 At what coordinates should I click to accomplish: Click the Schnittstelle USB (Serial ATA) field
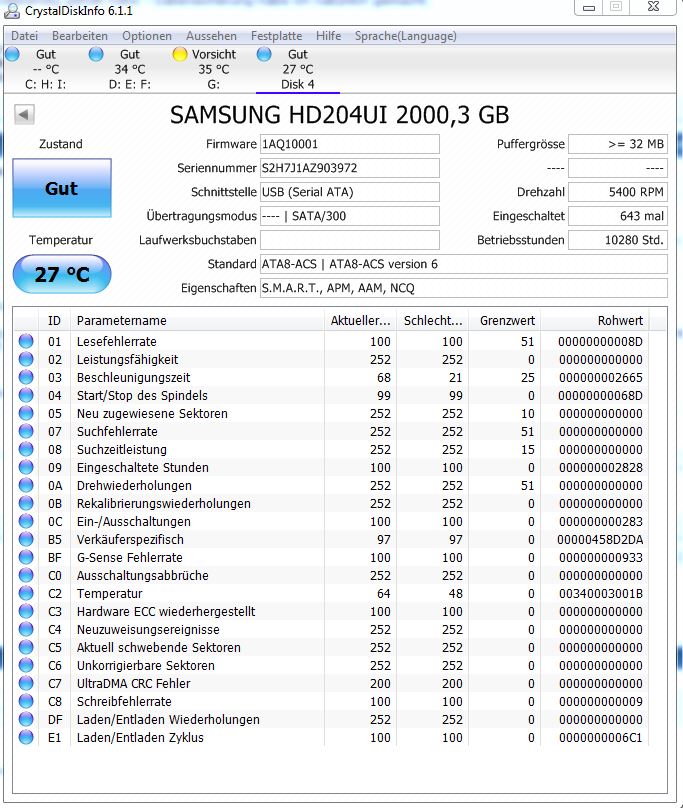(349, 192)
